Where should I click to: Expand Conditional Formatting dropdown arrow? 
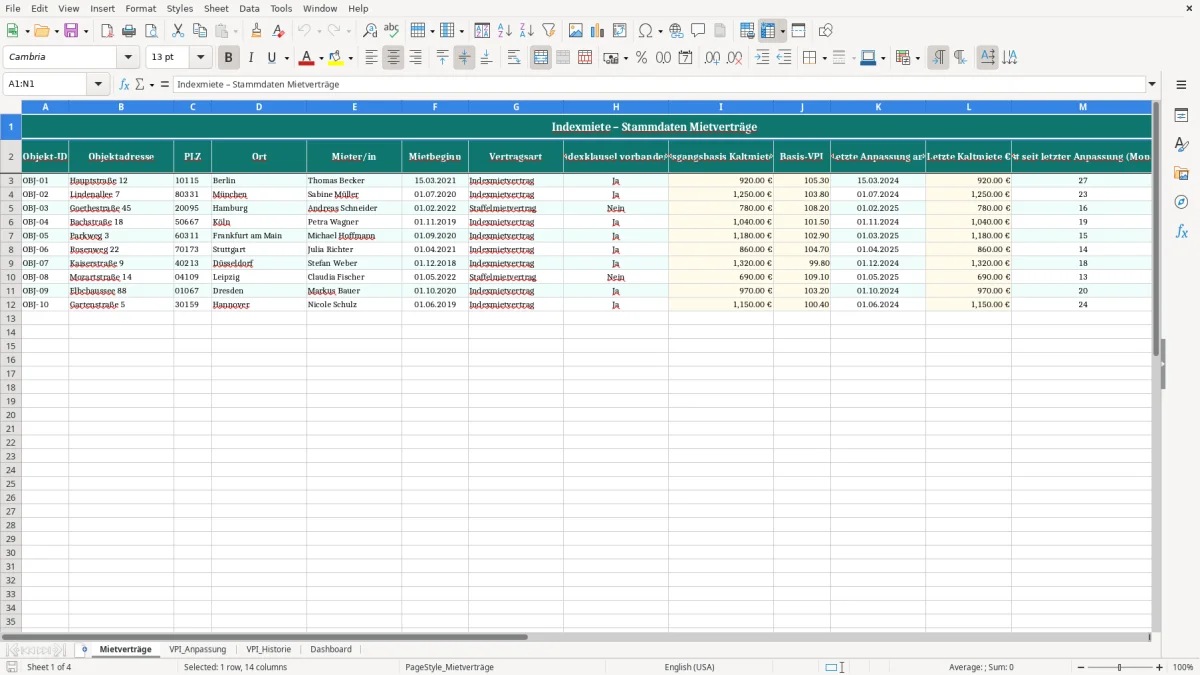(x=917, y=58)
